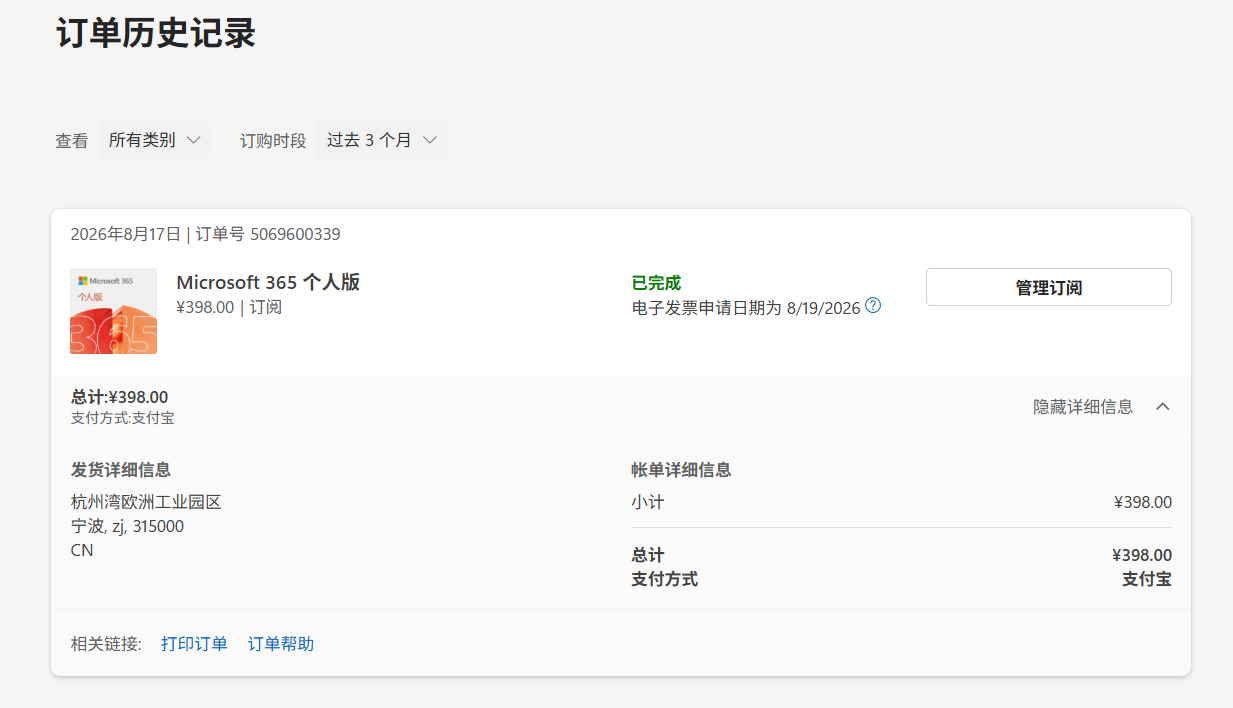
Task: Click the 支付方式:支付宝 summary line
Action: click(x=122, y=418)
